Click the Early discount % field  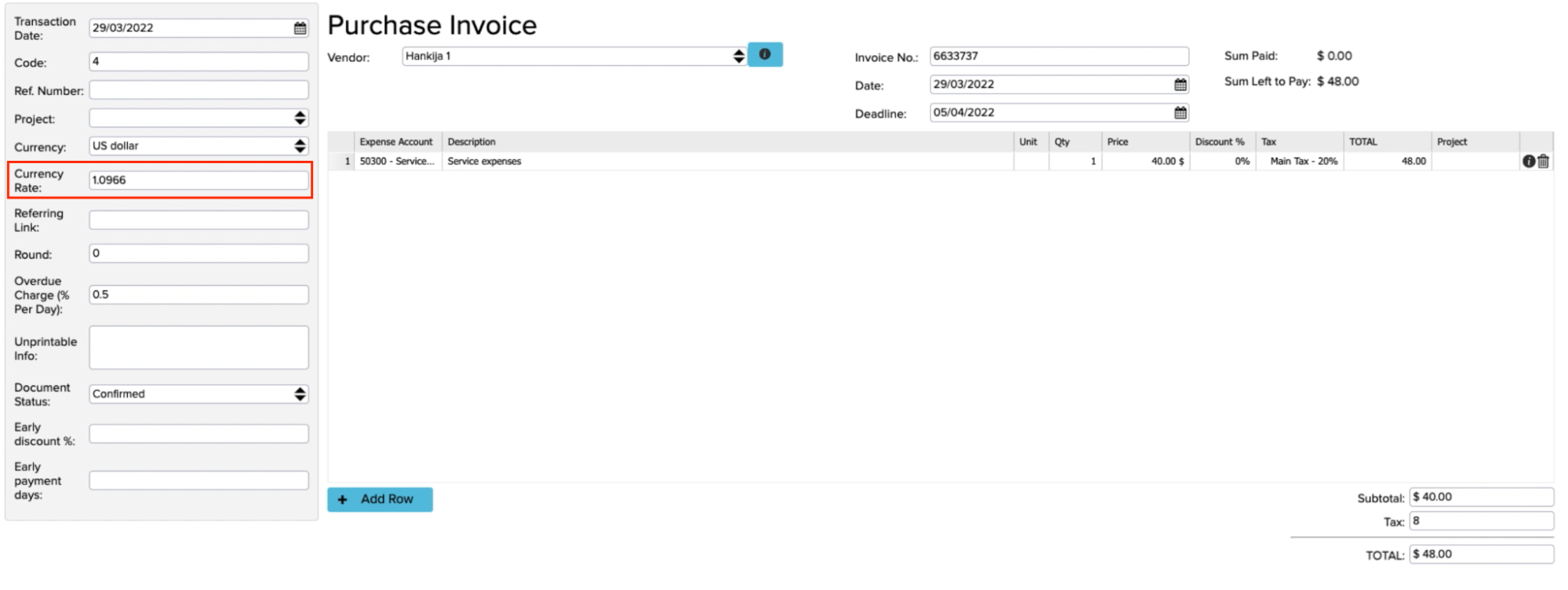(198, 434)
